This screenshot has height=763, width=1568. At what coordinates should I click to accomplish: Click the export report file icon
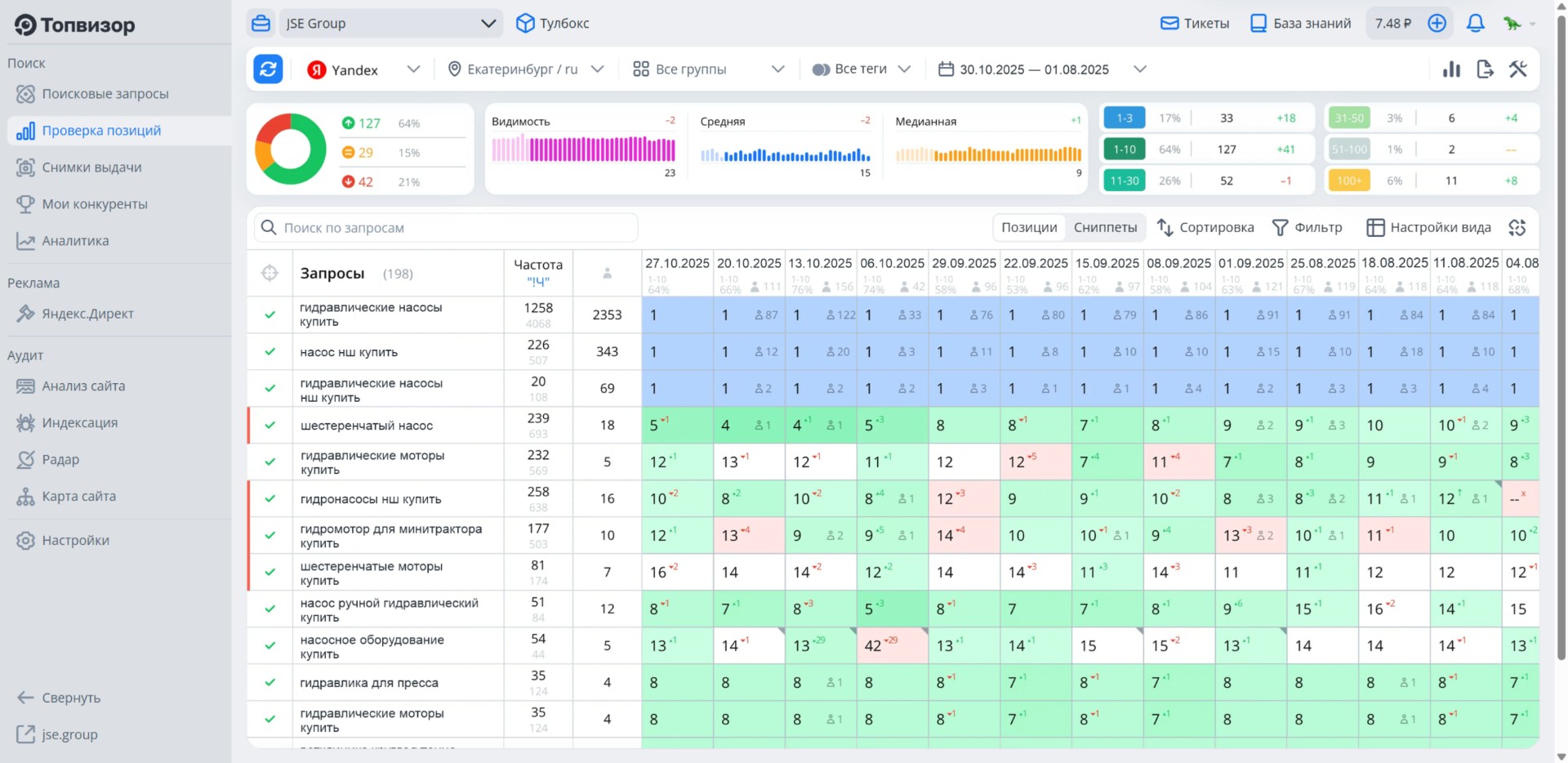pyautogui.click(x=1485, y=69)
